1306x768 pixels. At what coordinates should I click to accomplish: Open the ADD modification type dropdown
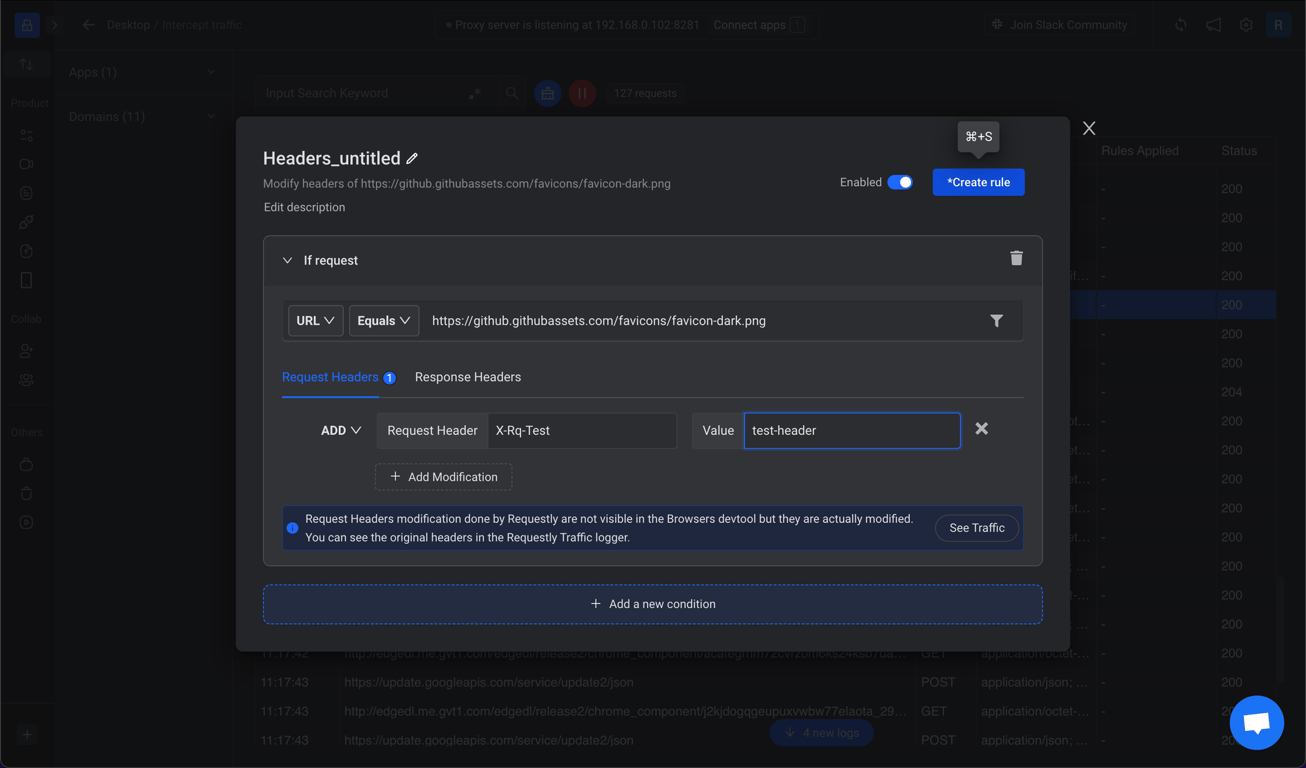pos(341,431)
